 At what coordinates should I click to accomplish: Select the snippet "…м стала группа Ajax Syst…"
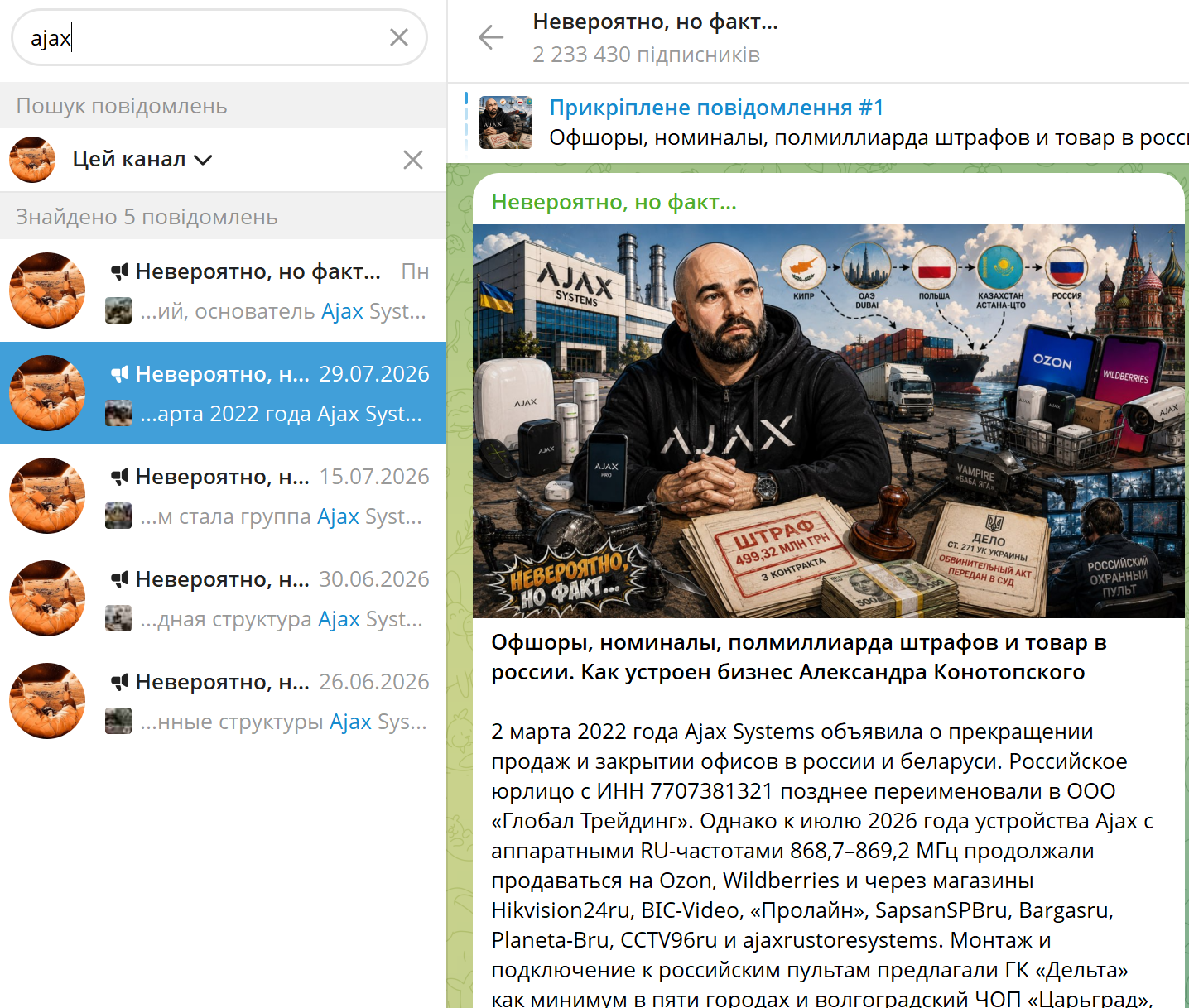click(281, 516)
